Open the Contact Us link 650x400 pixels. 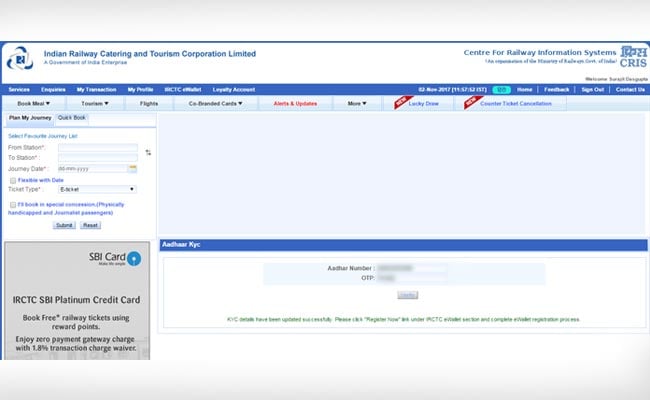[630, 90]
